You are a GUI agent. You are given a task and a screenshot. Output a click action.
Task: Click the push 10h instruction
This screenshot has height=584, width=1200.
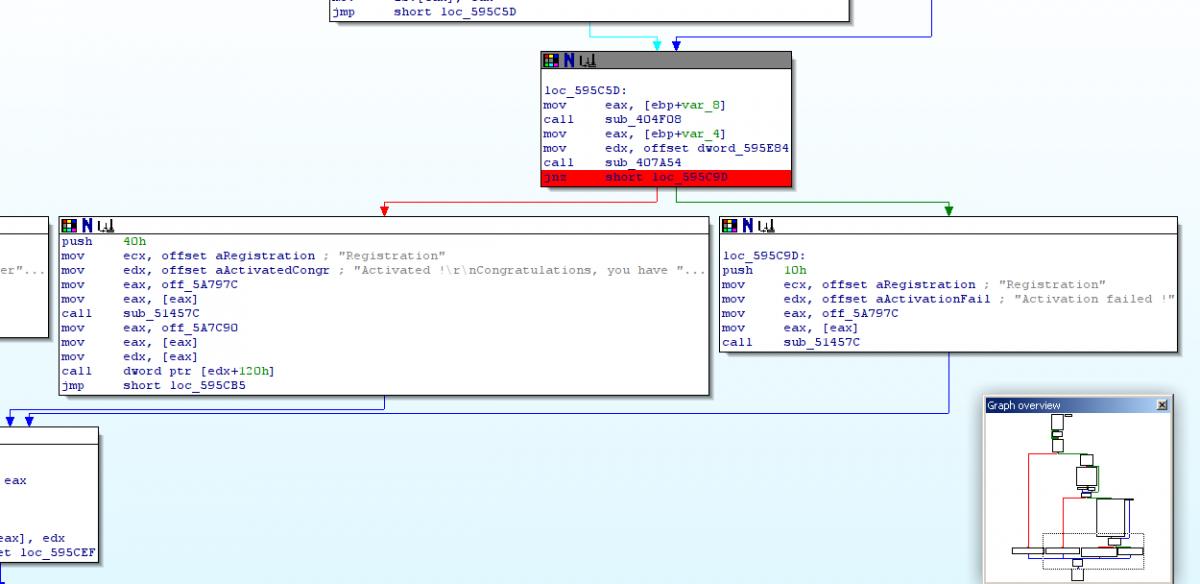(763, 270)
